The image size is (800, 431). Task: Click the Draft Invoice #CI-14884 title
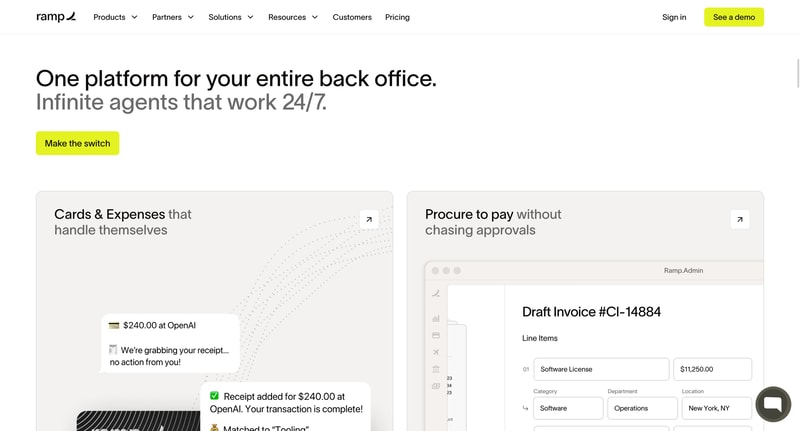point(591,312)
